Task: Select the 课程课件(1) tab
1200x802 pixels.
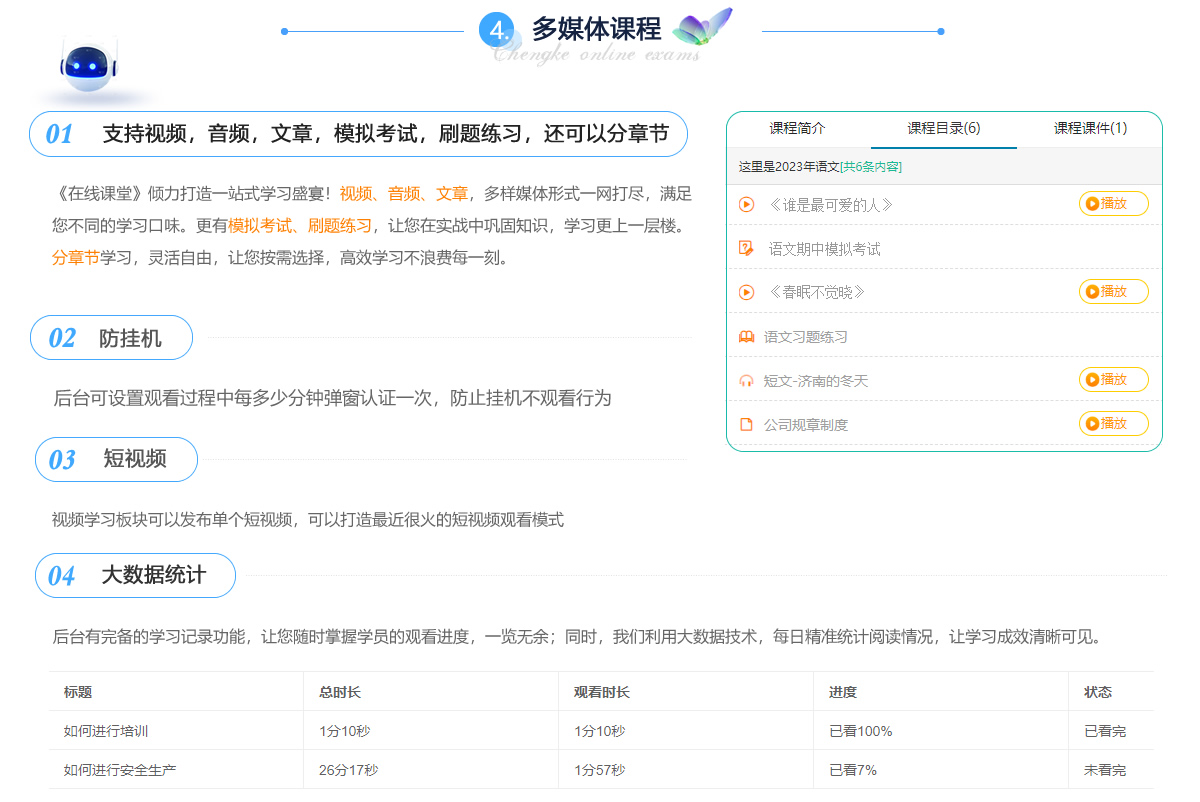Action: click(1090, 128)
